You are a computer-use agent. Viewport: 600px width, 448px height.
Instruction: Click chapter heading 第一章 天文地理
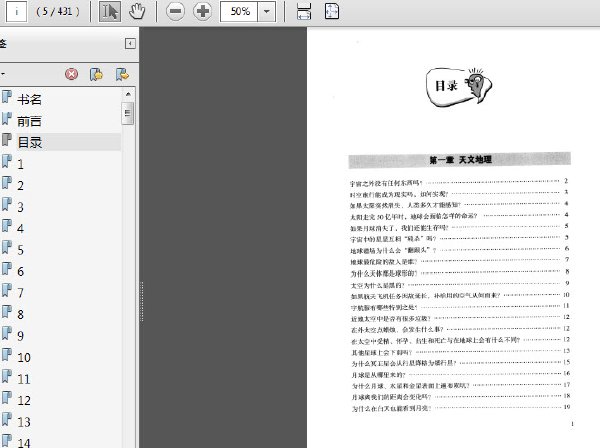coord(460,160)
